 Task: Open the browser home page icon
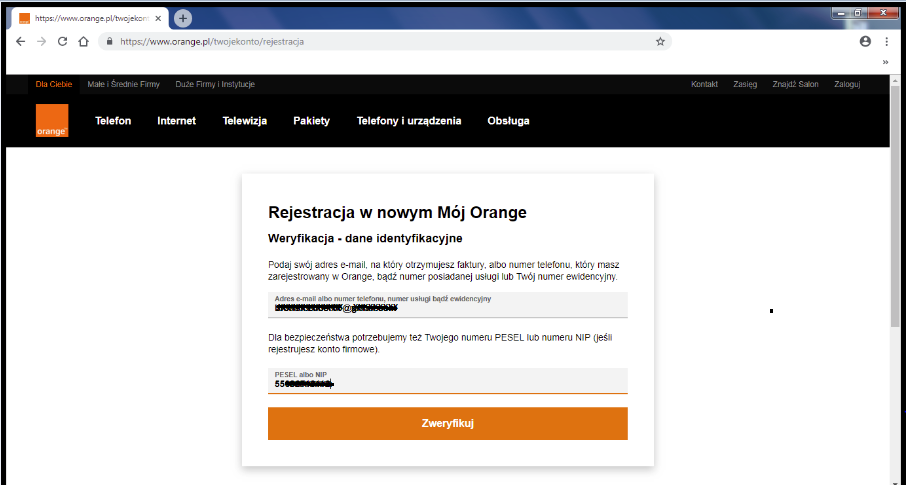coord(84,42)
